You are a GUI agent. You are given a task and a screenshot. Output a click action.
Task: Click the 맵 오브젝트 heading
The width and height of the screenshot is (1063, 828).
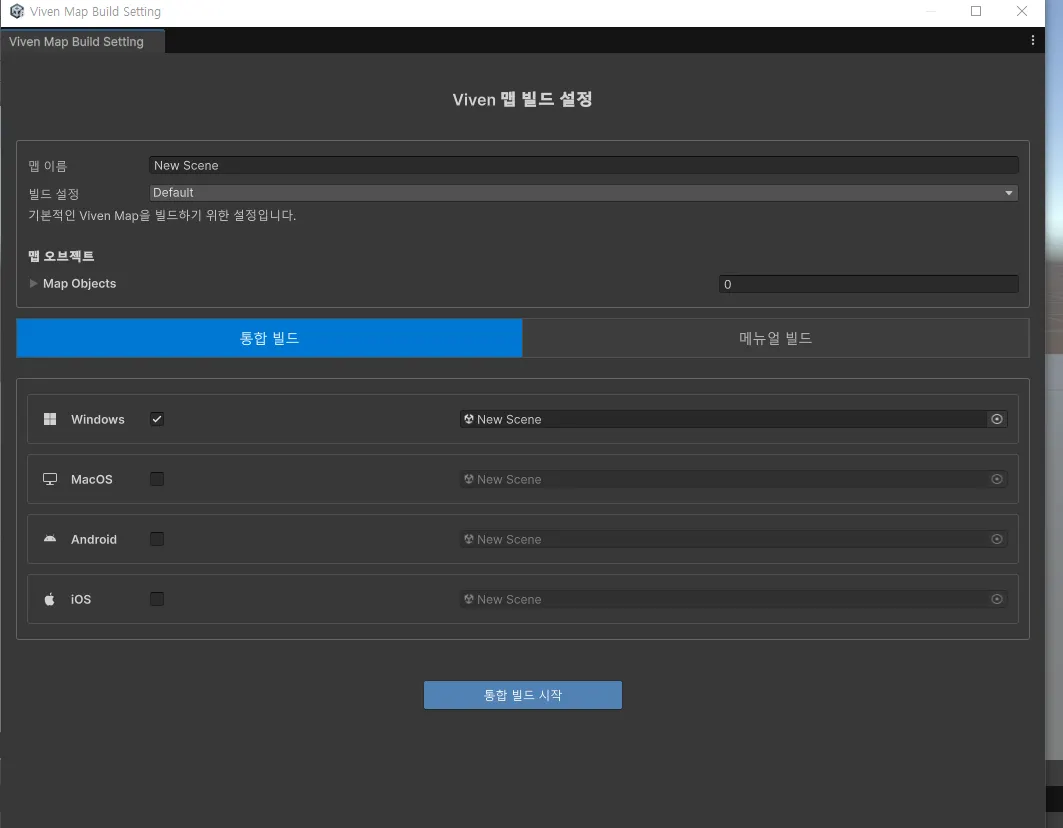pos(61,256)
